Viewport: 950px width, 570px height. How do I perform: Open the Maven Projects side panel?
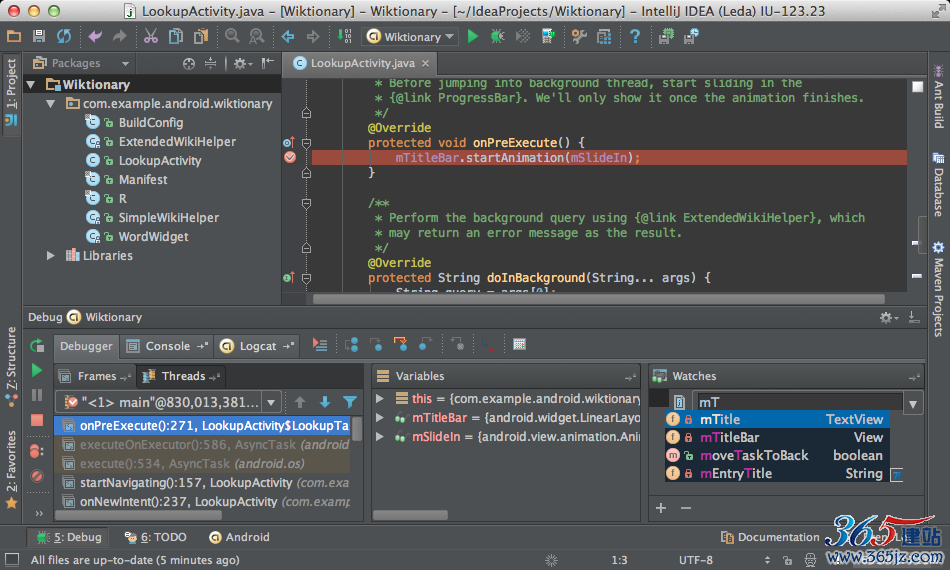point(938,289)
